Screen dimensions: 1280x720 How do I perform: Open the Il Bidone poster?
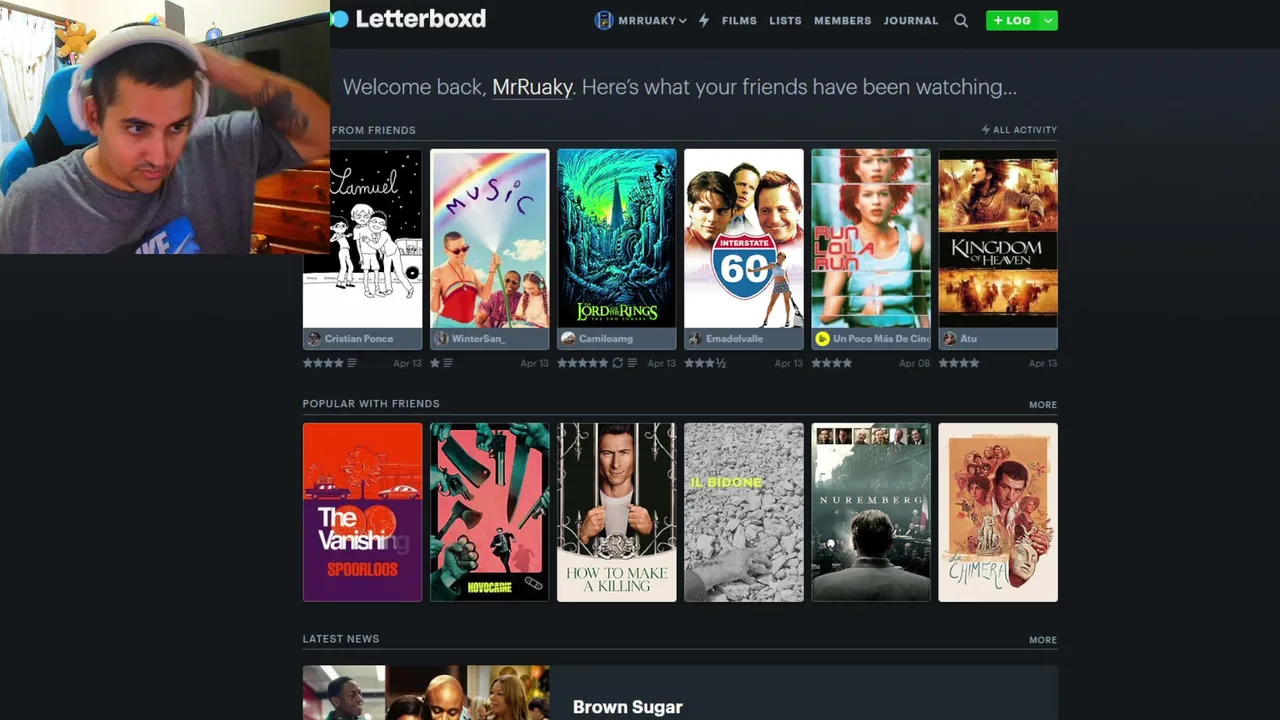point(743,512)
